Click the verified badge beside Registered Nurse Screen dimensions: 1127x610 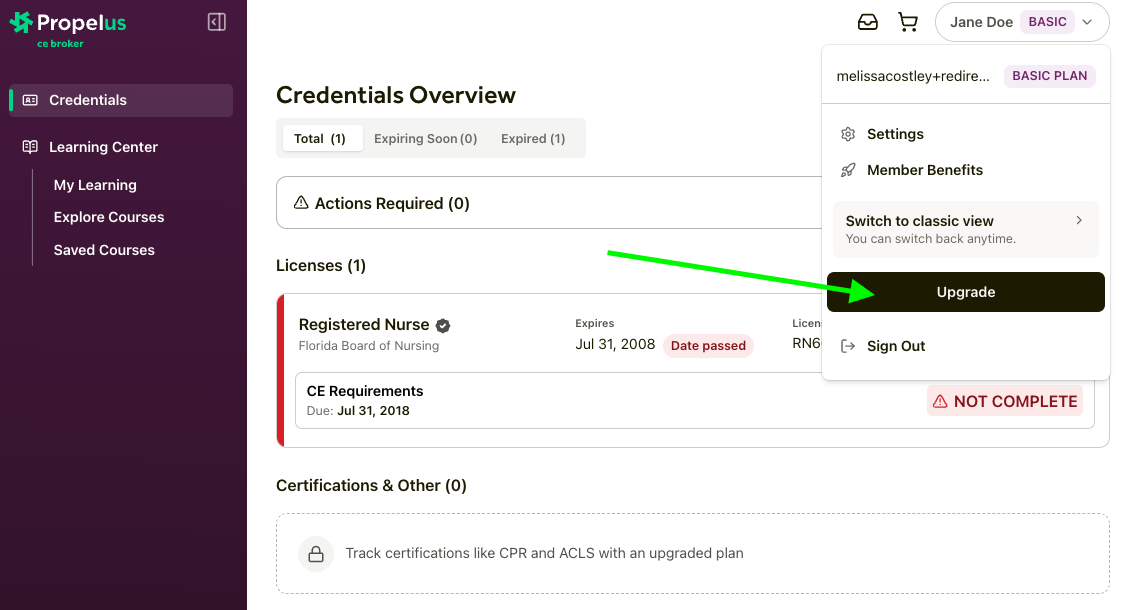click(x=443, y=325)
